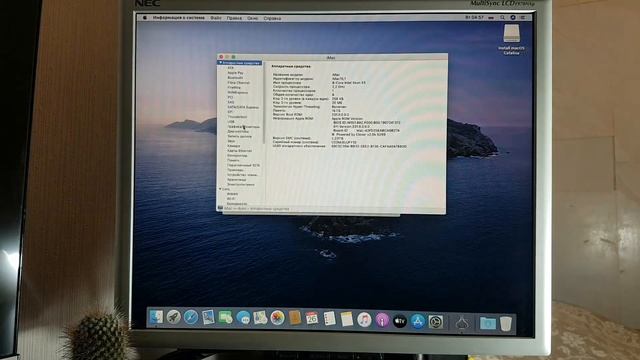The width and height of the screenshot is (640, 360).
Task: Open the Apple menu
Action: click(144, 18)
